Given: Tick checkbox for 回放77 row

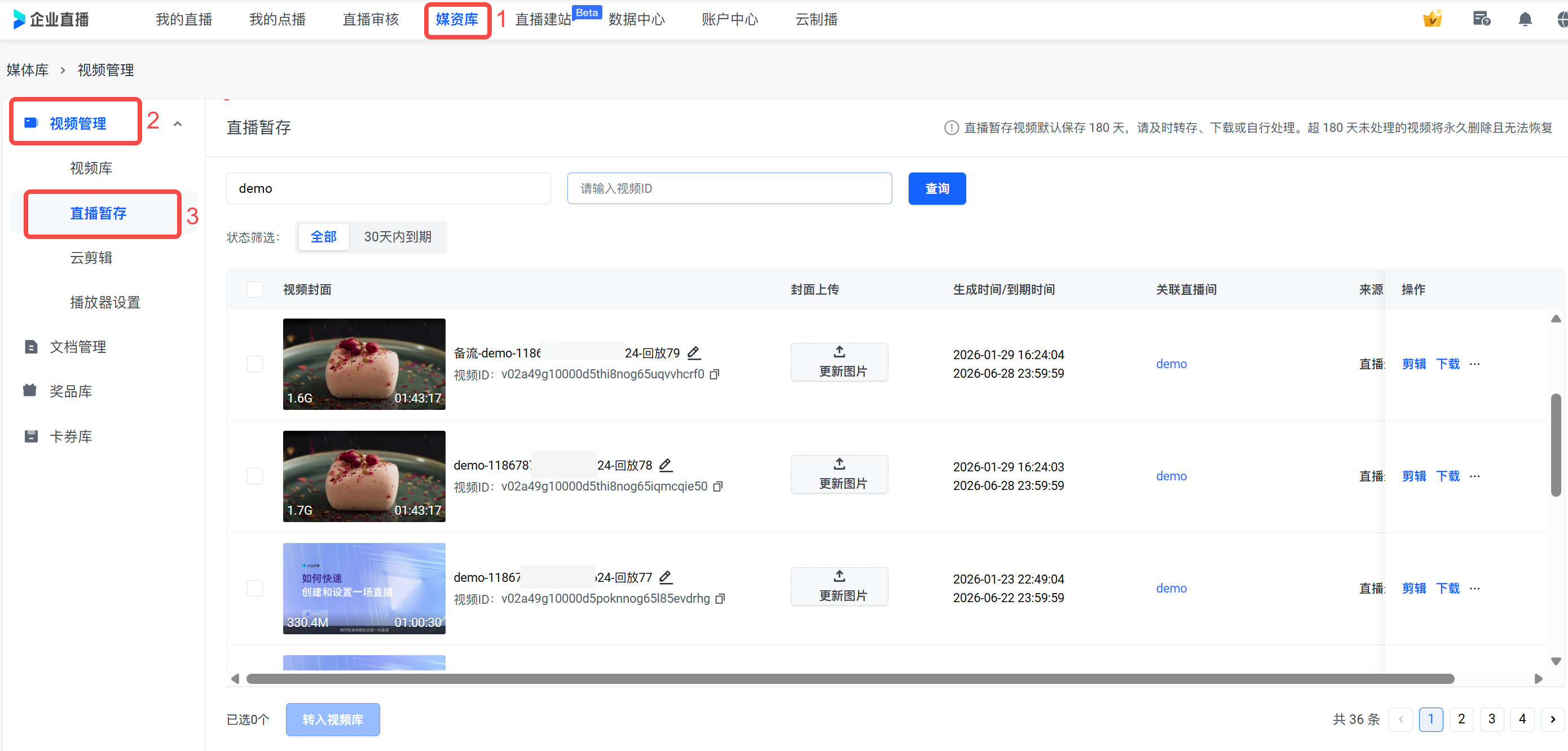Looking at the screenshot, I should click(254, 589).
